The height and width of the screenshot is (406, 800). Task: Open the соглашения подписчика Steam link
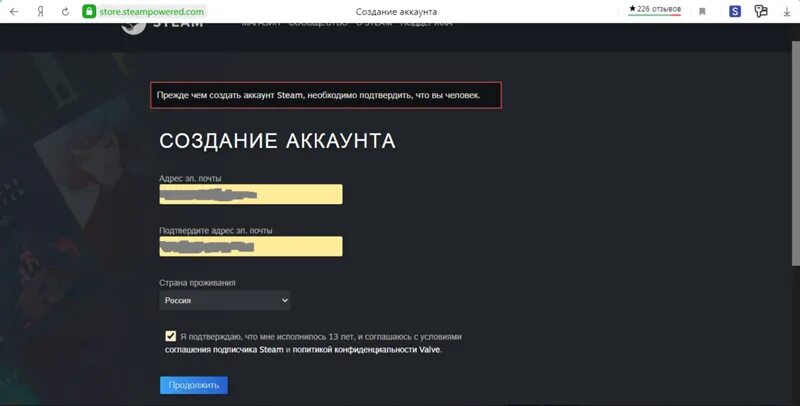click(224, 350)
